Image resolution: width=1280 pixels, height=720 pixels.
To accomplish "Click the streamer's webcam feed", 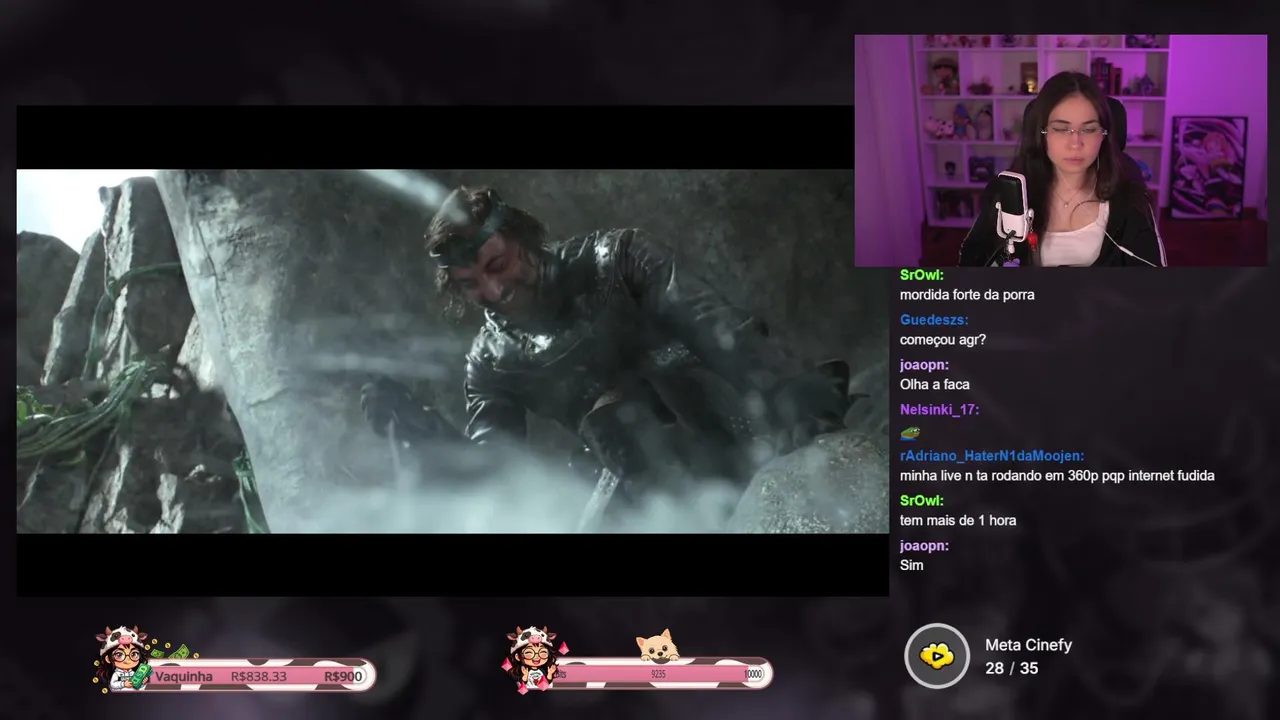I will [1060, 151].
